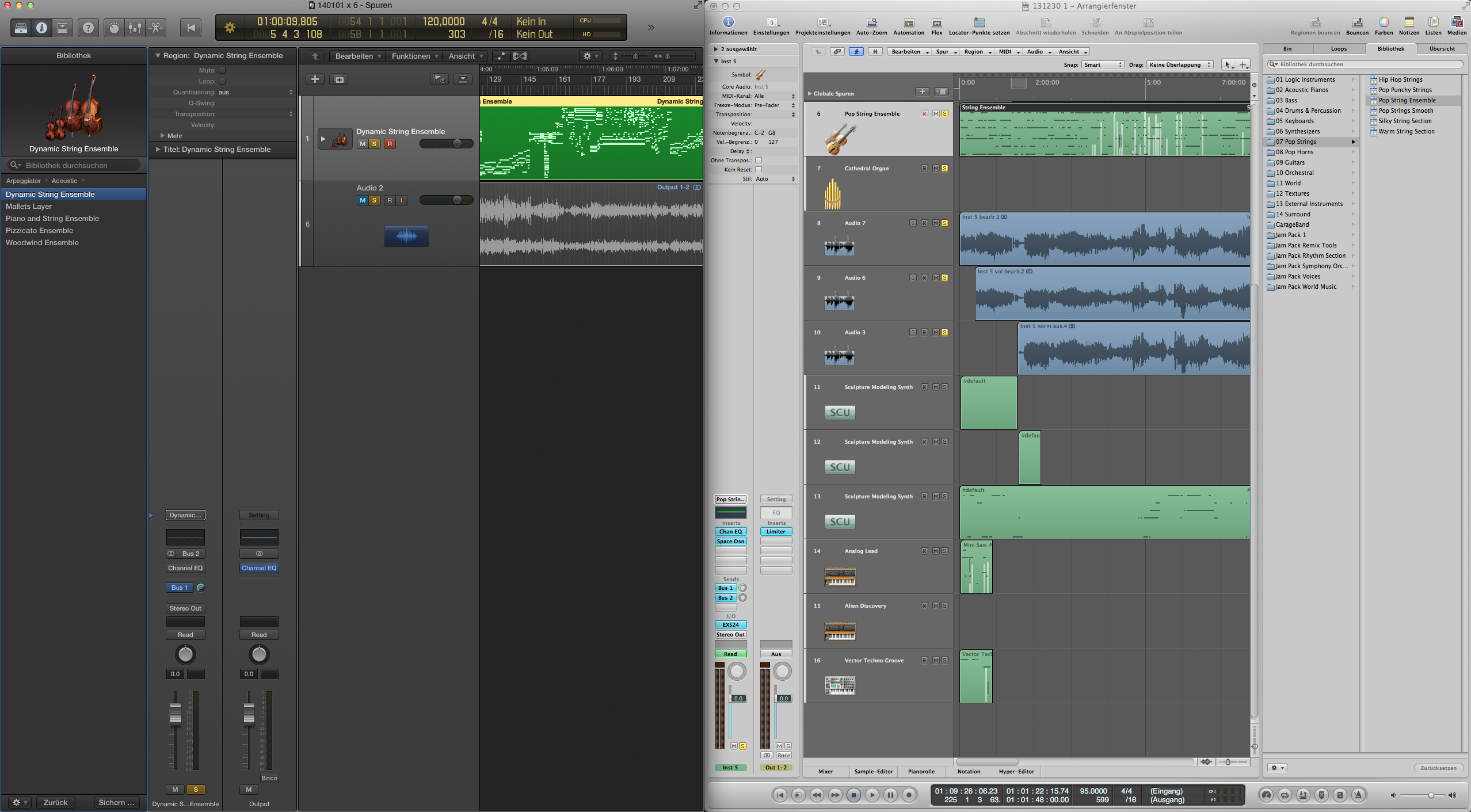1471x812 pixels.
Task: Open the Mixer sliders button in Logic X
Action: point(135,28)
